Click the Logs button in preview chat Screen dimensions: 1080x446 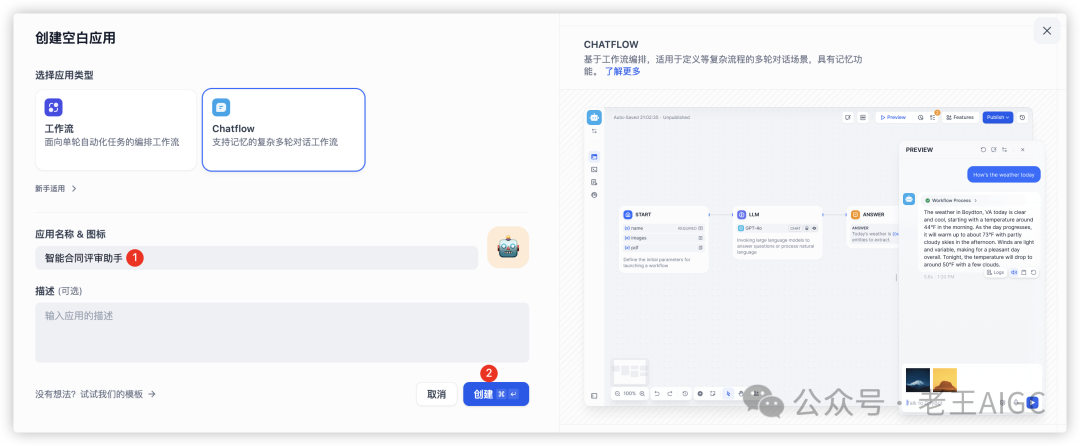coord(996,273)
